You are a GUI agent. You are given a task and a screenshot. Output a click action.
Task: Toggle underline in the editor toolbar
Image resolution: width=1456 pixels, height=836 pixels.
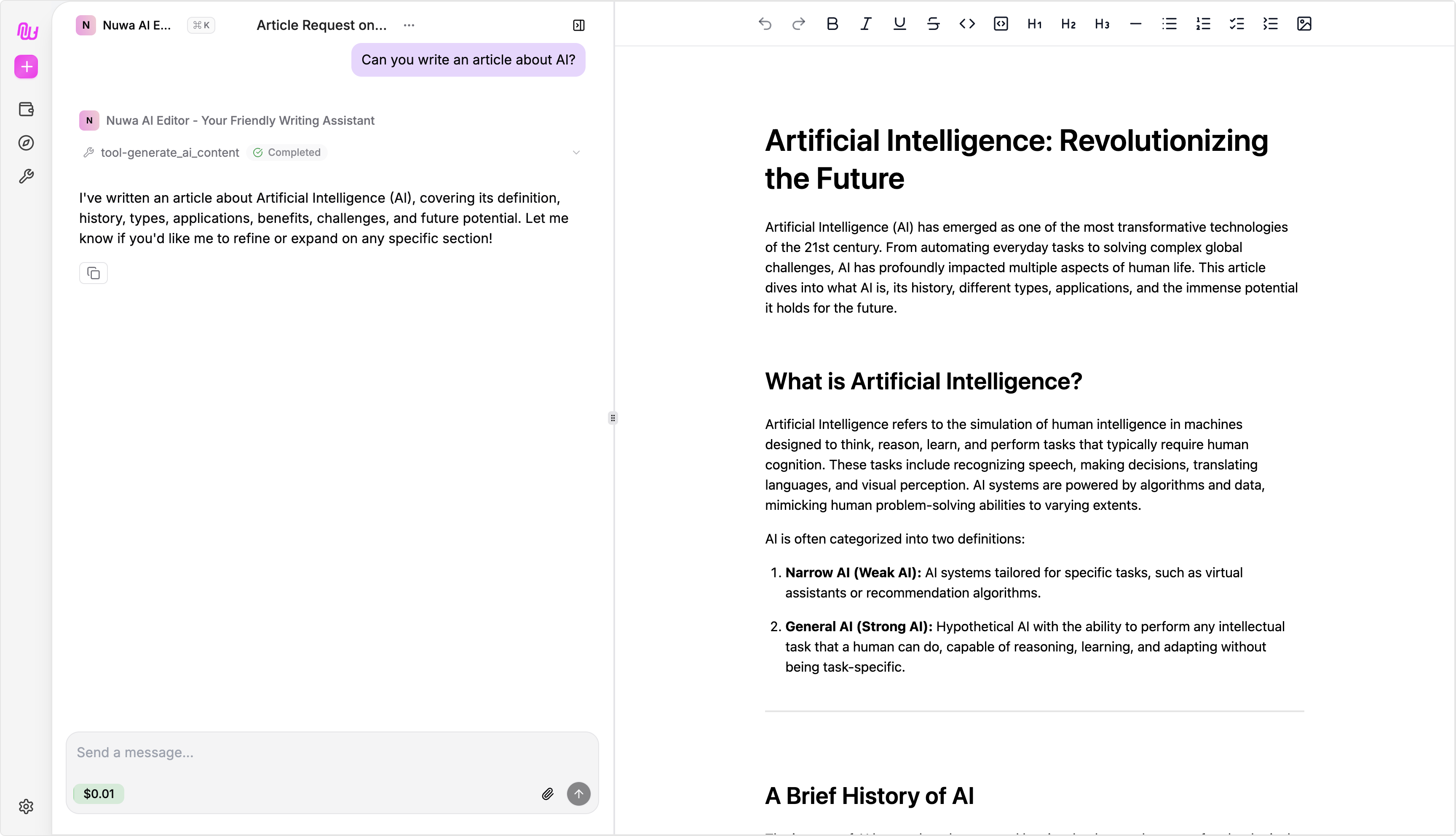(x=899, y=24)
